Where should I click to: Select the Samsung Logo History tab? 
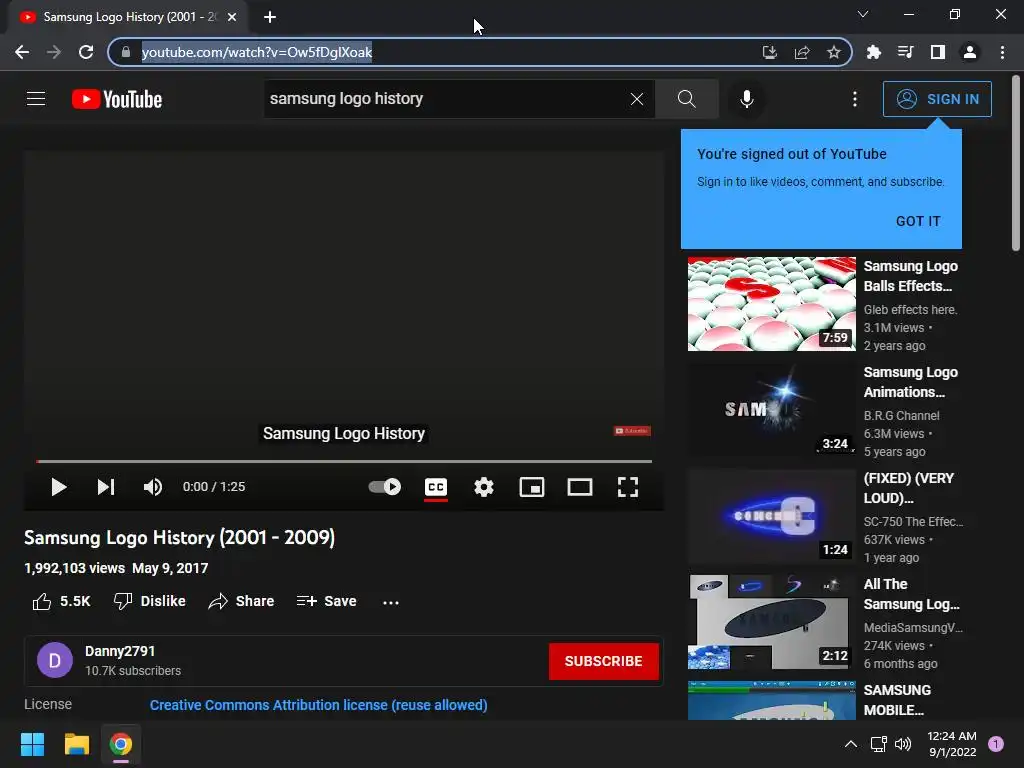tap(129, 17)
